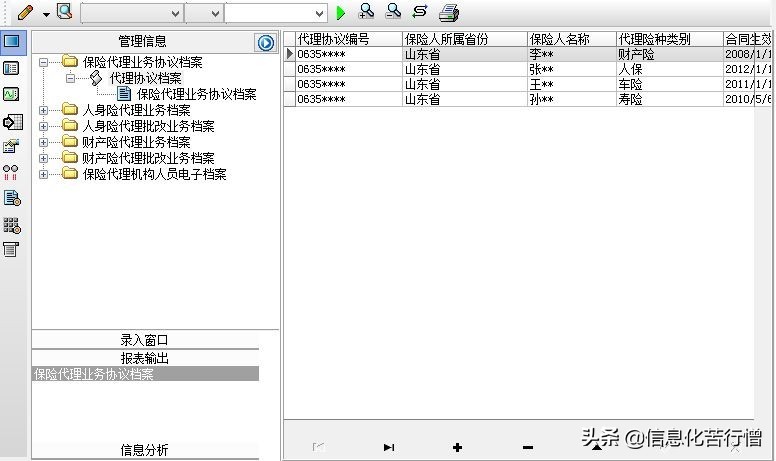Add a record with the plus button

pyautogui.click(x=457, y=447)
